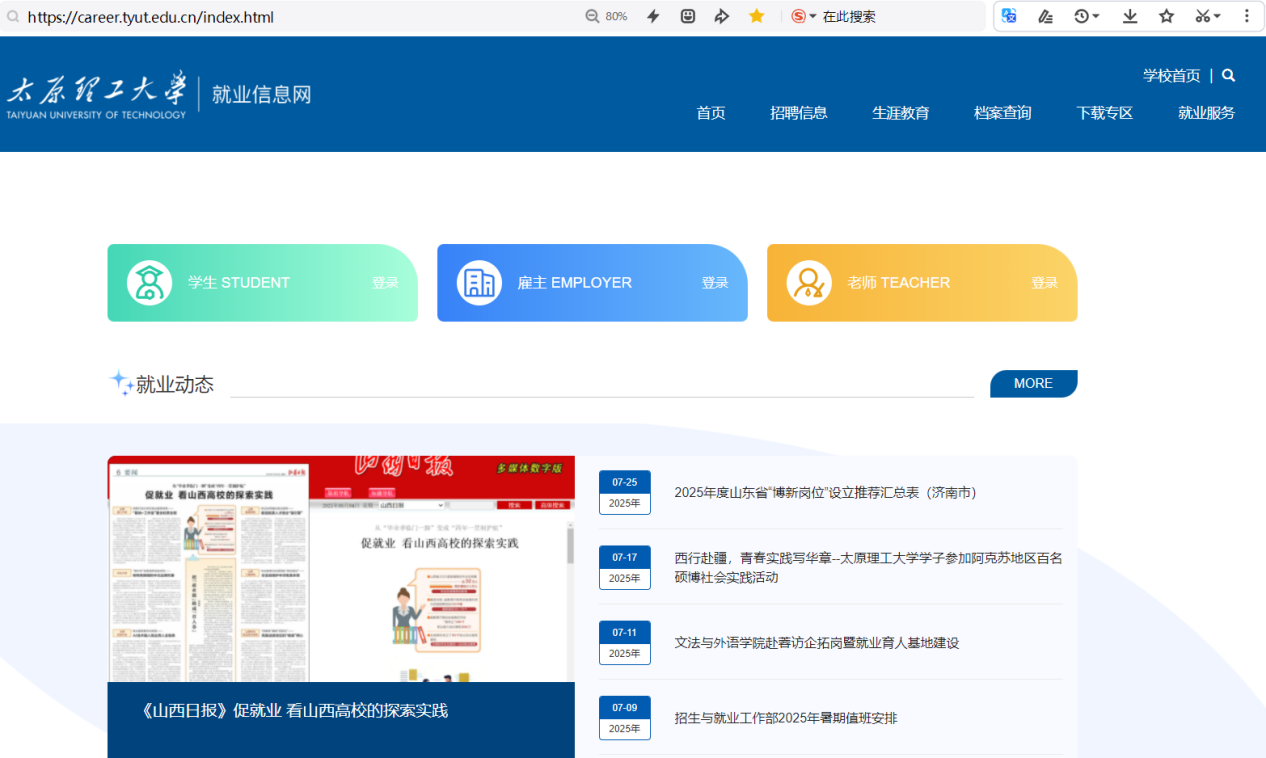The width and height of the screenshot is (1266, 758).
Task: Click the scissors screenshot icon
Action: pyautogui.click(x=1203, y=16)
